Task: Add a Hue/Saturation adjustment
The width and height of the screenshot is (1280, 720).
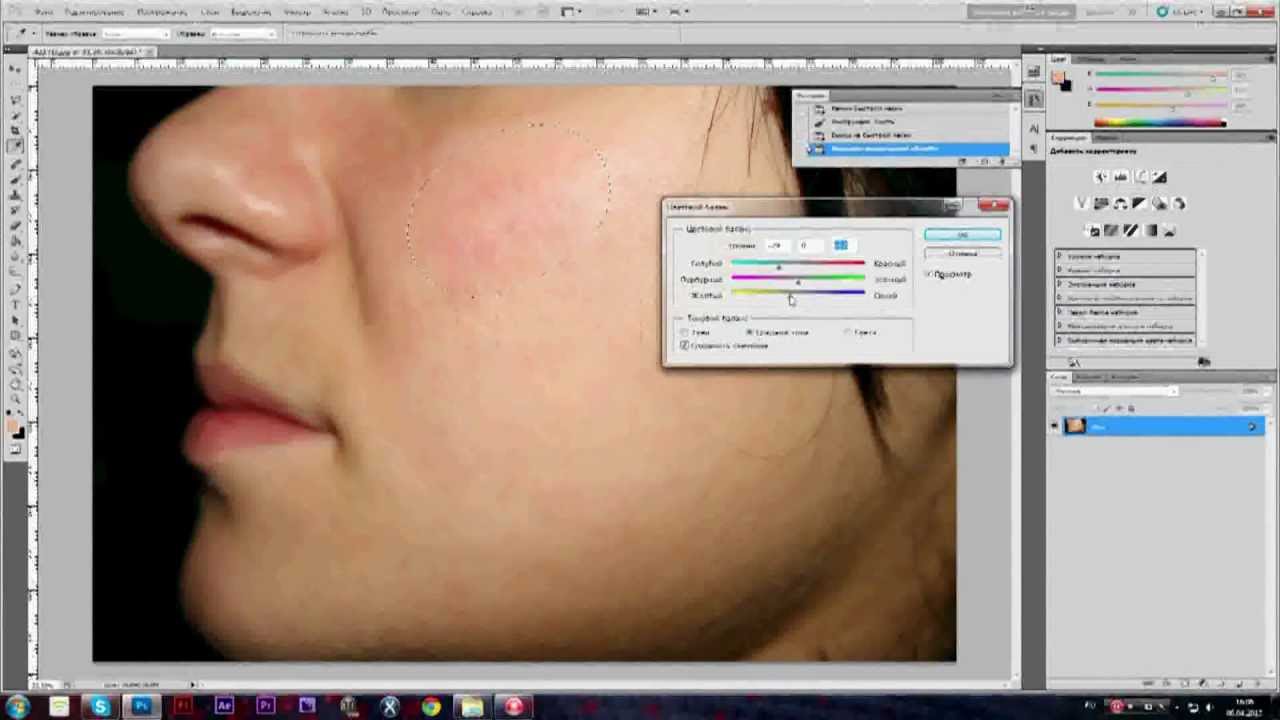Action: [1101, 204]
